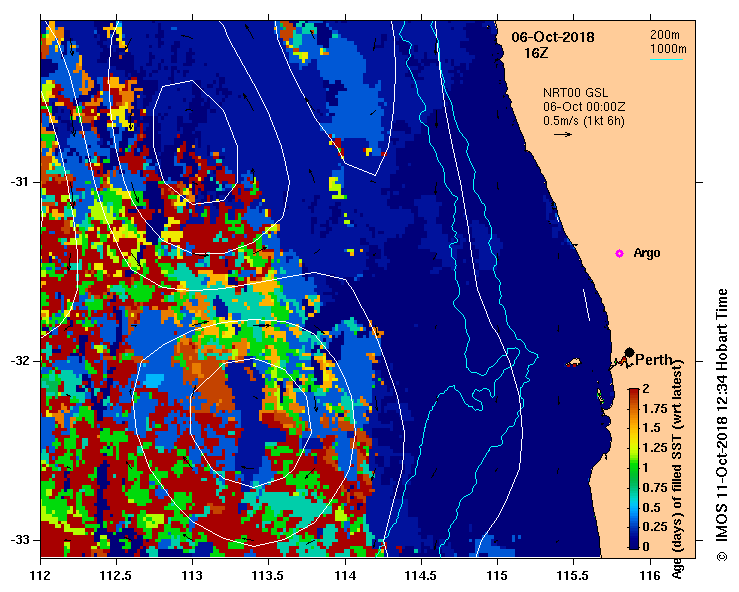Click the colorbar tick value '0.25'
Viewport: 739px width, 592px height.
[x=655, y=526]
